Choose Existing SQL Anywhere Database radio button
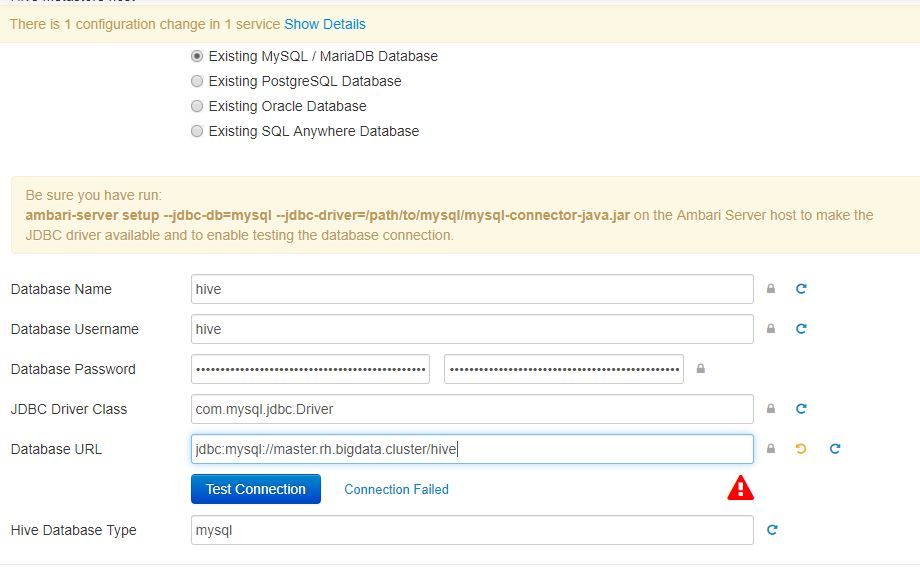 pos(197,131)
